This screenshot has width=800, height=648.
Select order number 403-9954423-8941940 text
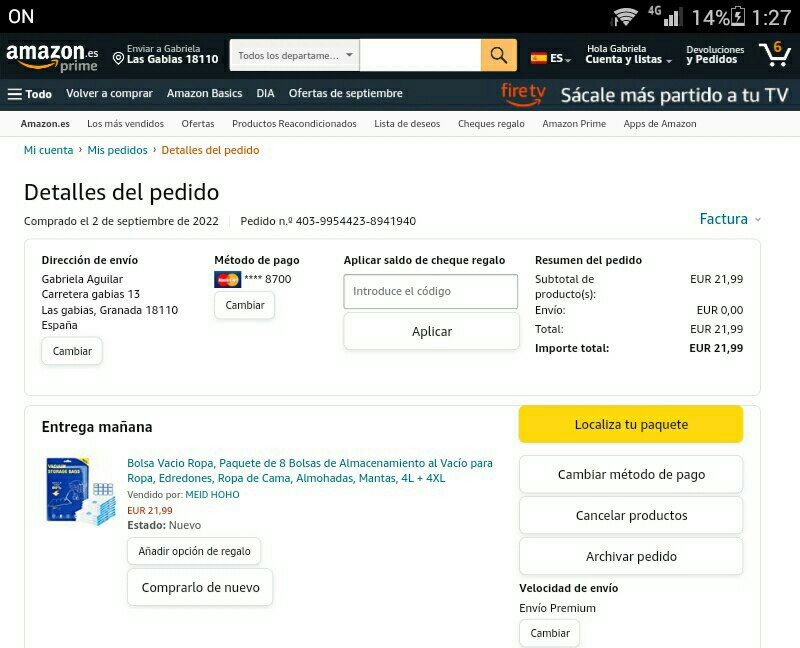point(356,221)
